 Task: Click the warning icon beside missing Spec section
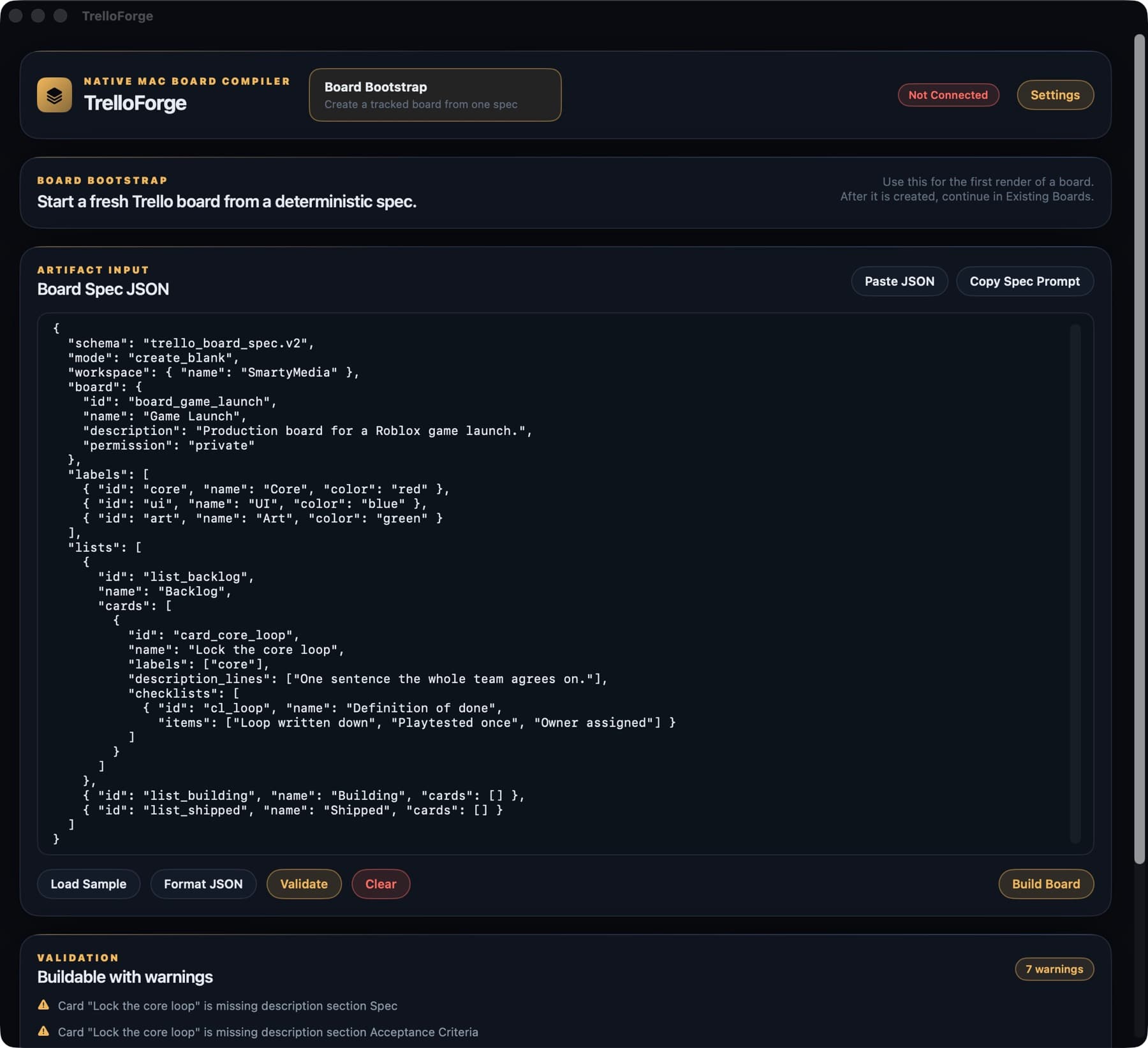click(43, 1005)
